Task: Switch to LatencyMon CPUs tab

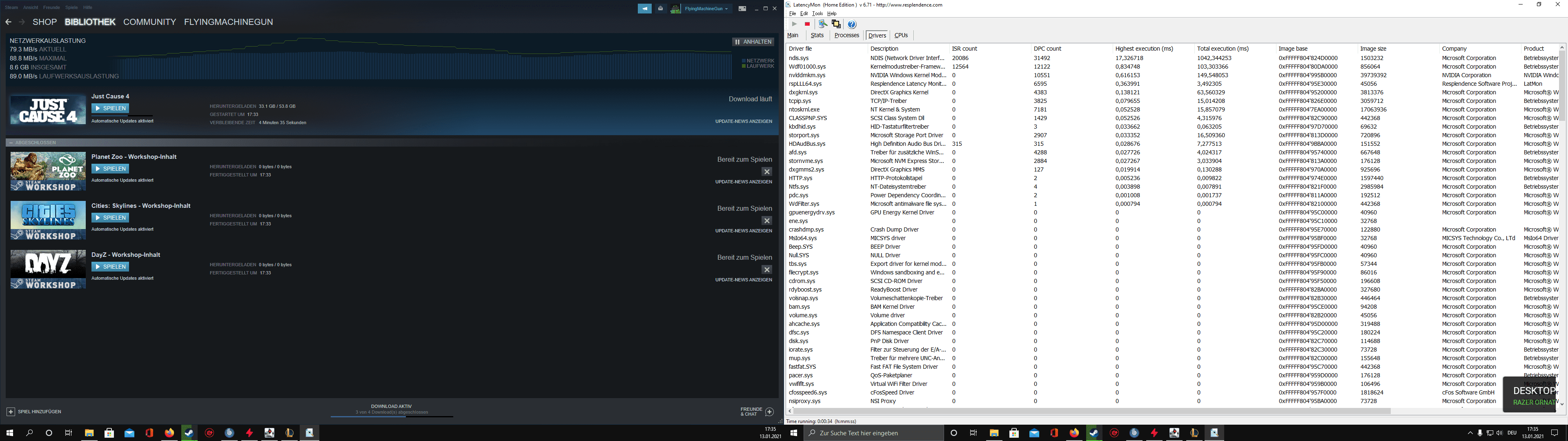Action: tap(901, 36)
